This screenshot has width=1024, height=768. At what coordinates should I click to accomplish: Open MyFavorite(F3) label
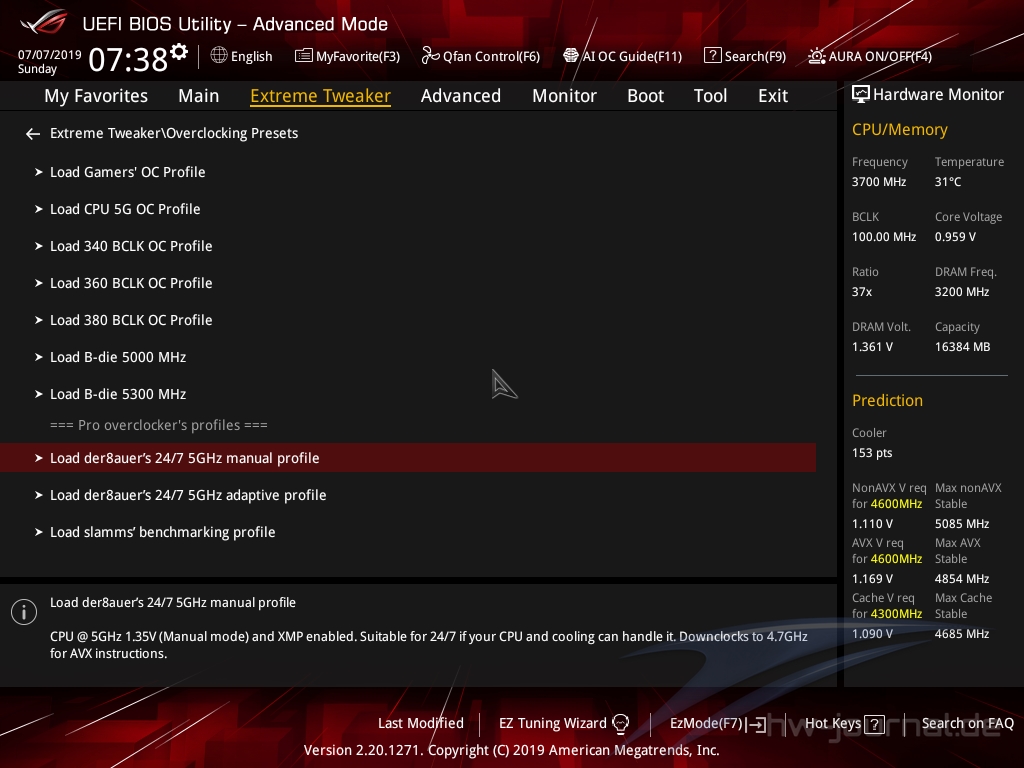(x=358, y=57)
